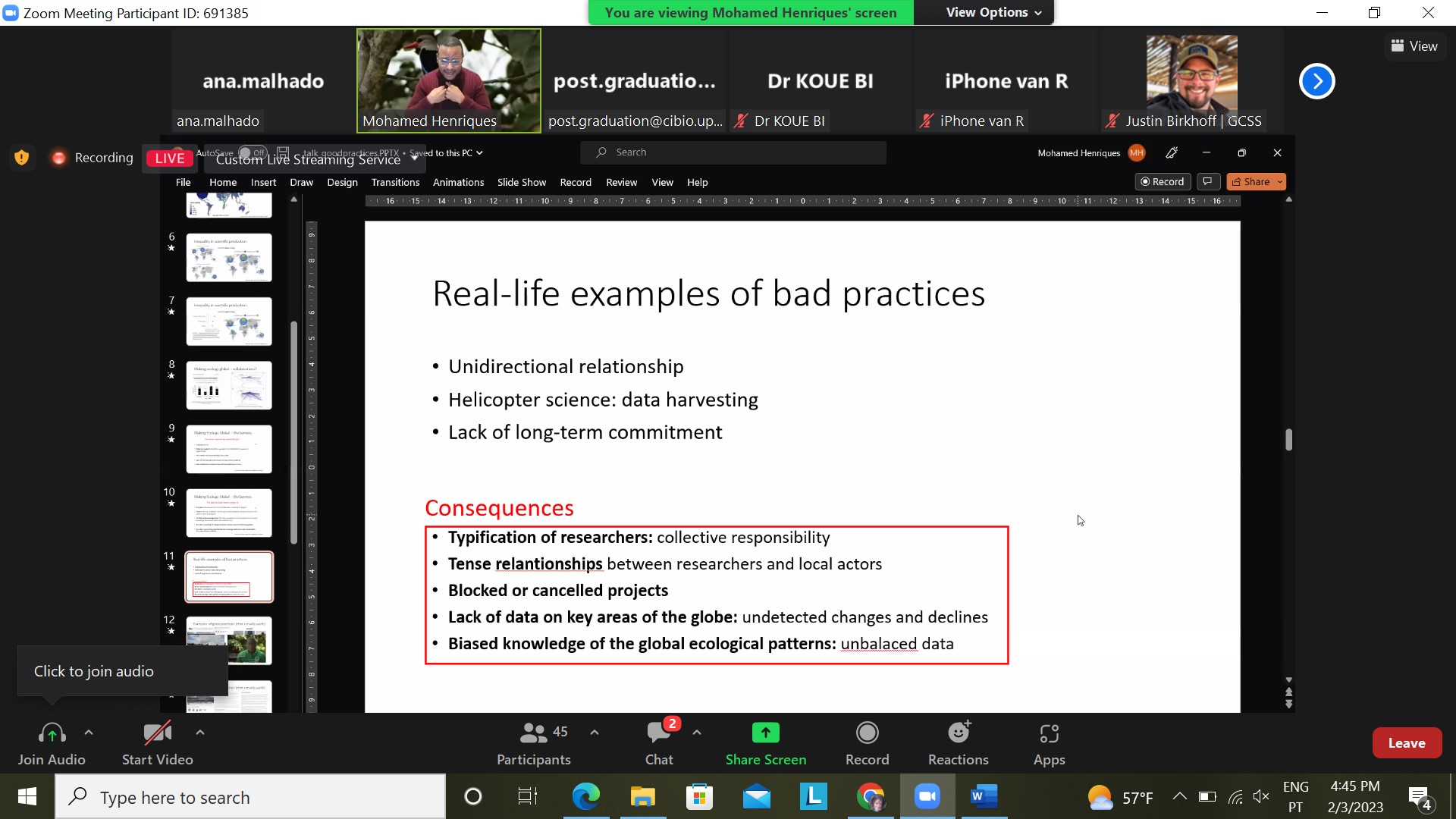Screen dimensions: 1456x819
Task: Click the pen icon beside the MH avatar
Action: [1172, 152]
